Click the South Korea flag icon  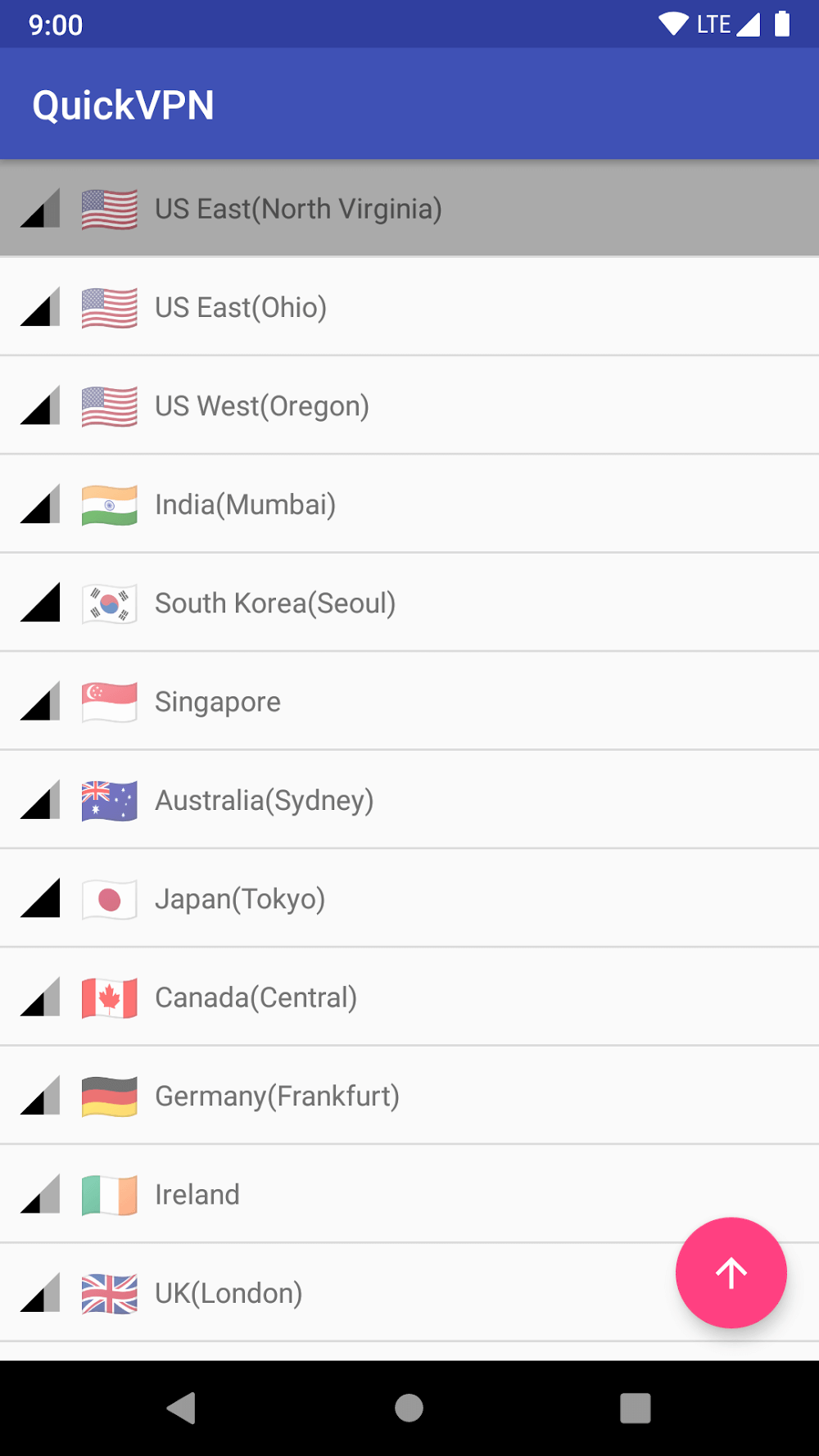pyautogui.click(x=109, y=604)
